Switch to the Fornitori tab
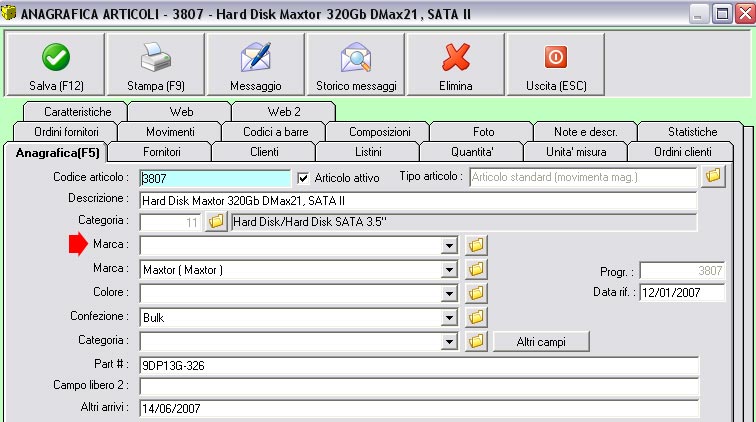The height and width of the screenshot is (422, 756). tap(160, 152)
